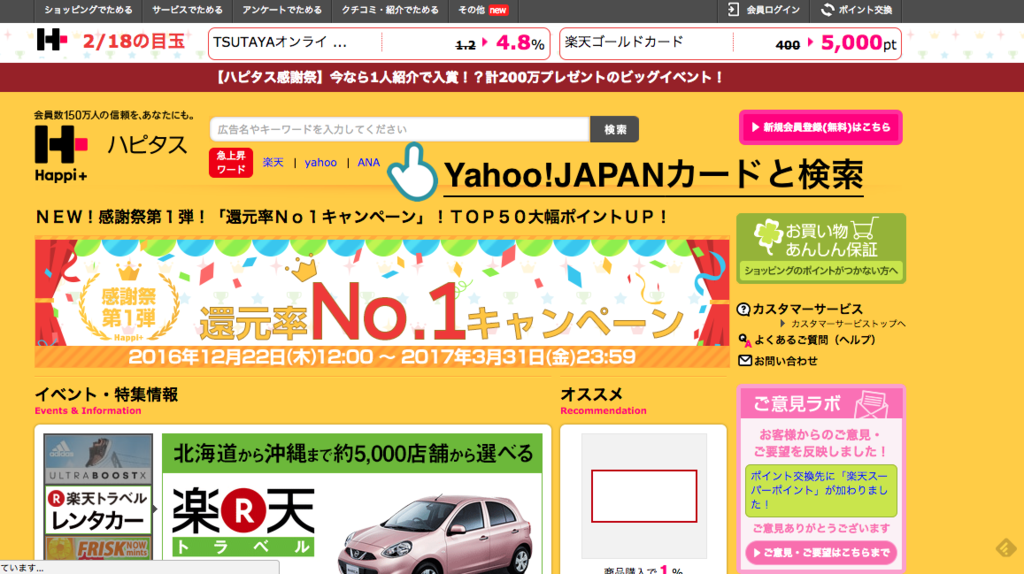Click the letter icon in ご意見ラボ header
This screenshot has height=574, width=1024.
tap(872, 405)
